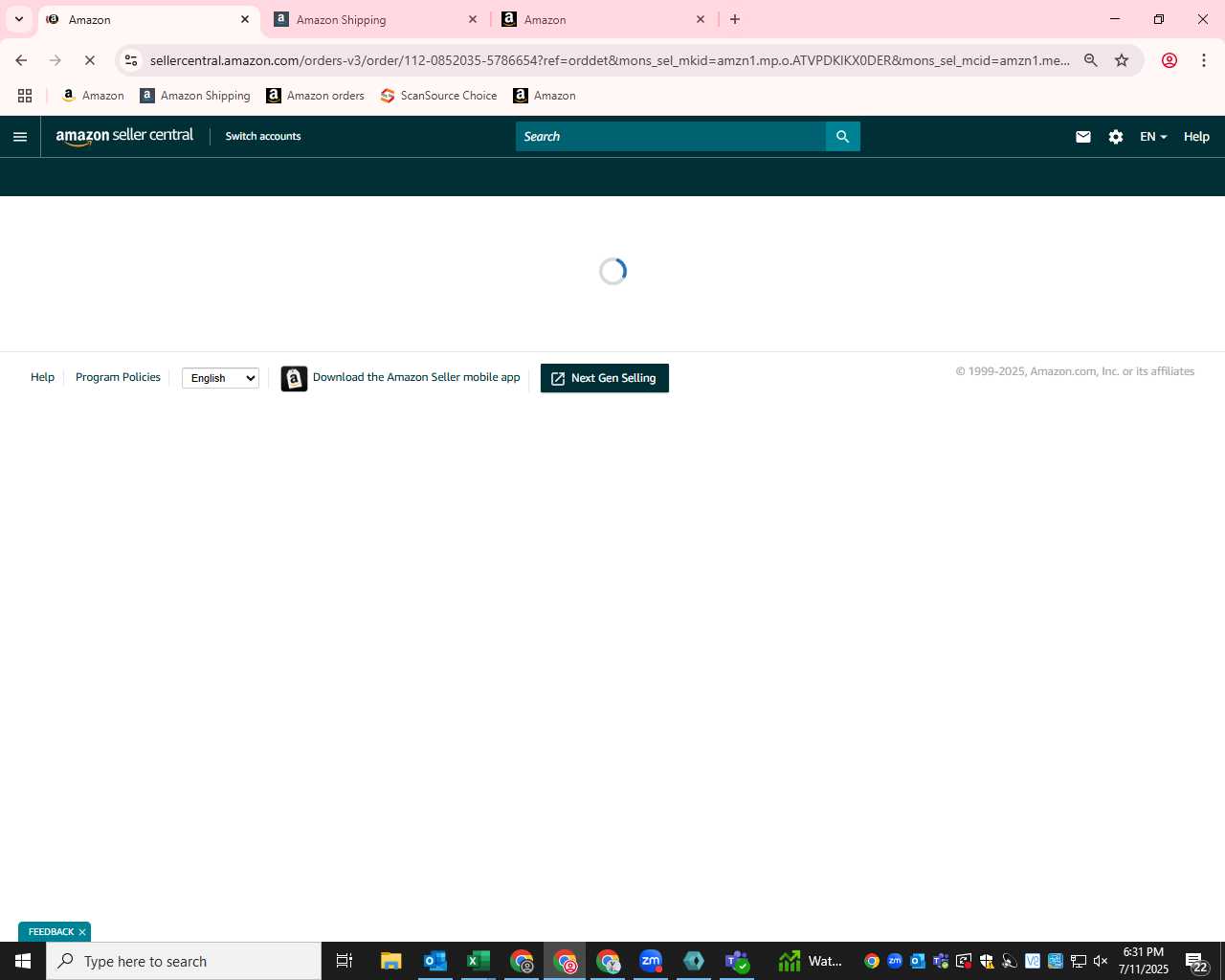Focus the Seller Central search field
Screen dimensions: 1225x980
pyautogui.click(x=671, y=137)
